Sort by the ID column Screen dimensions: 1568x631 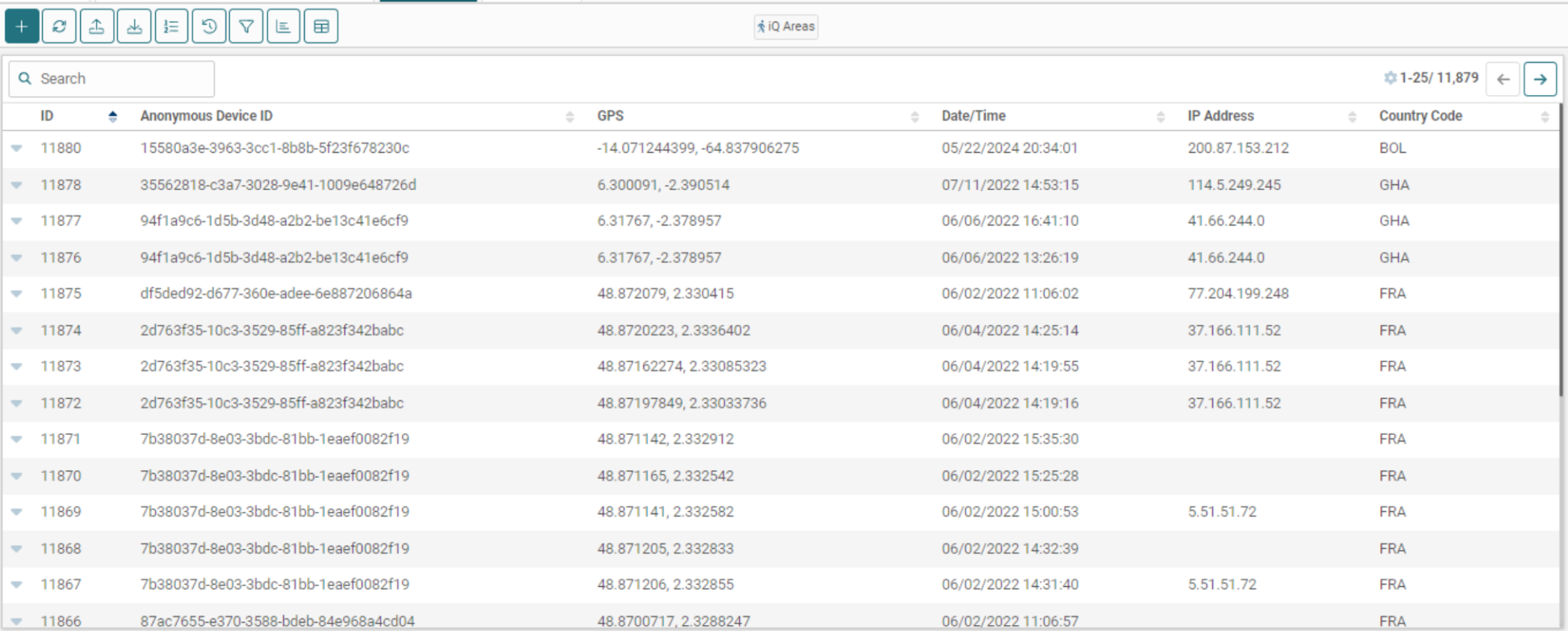click(x=112, y=116)
